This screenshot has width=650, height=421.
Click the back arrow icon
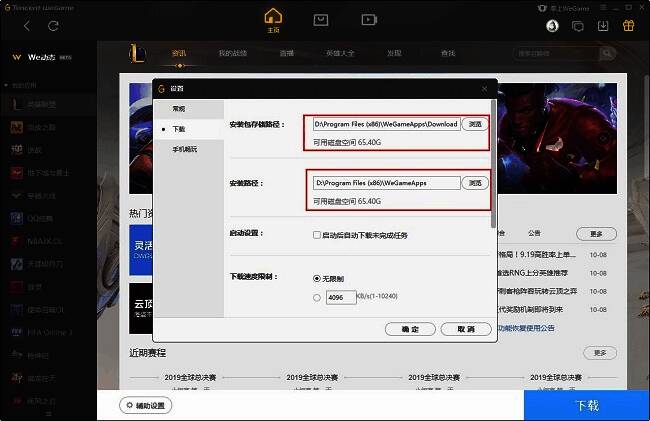(x=26, y=25)
